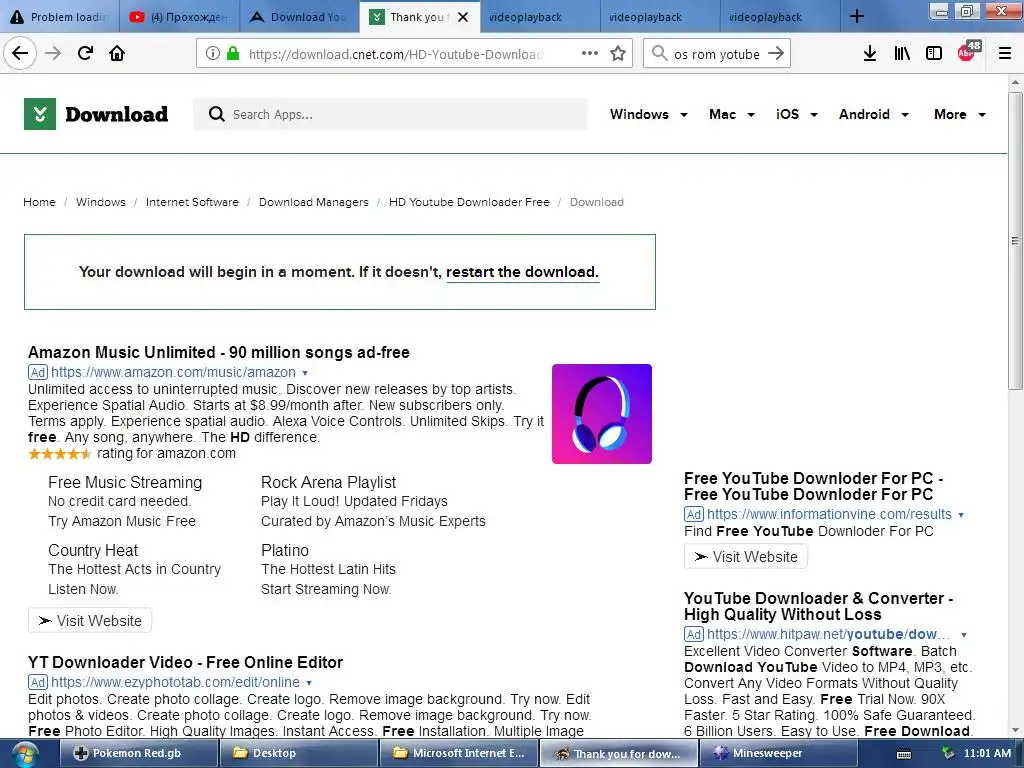Submit search with arrow in search box

[x=776, y=54]
